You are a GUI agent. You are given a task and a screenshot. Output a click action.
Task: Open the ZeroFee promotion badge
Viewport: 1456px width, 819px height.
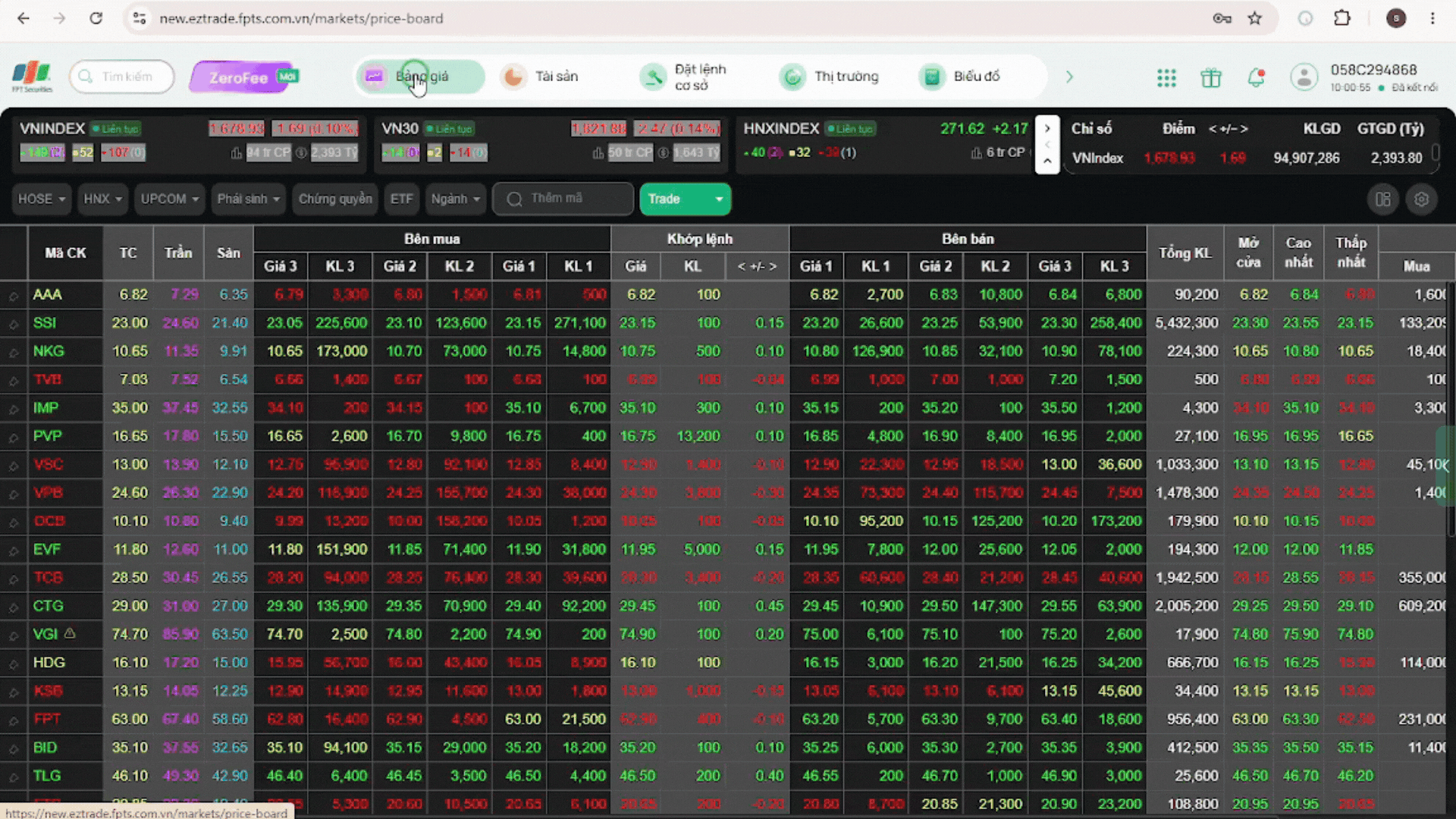pos(245,77)
